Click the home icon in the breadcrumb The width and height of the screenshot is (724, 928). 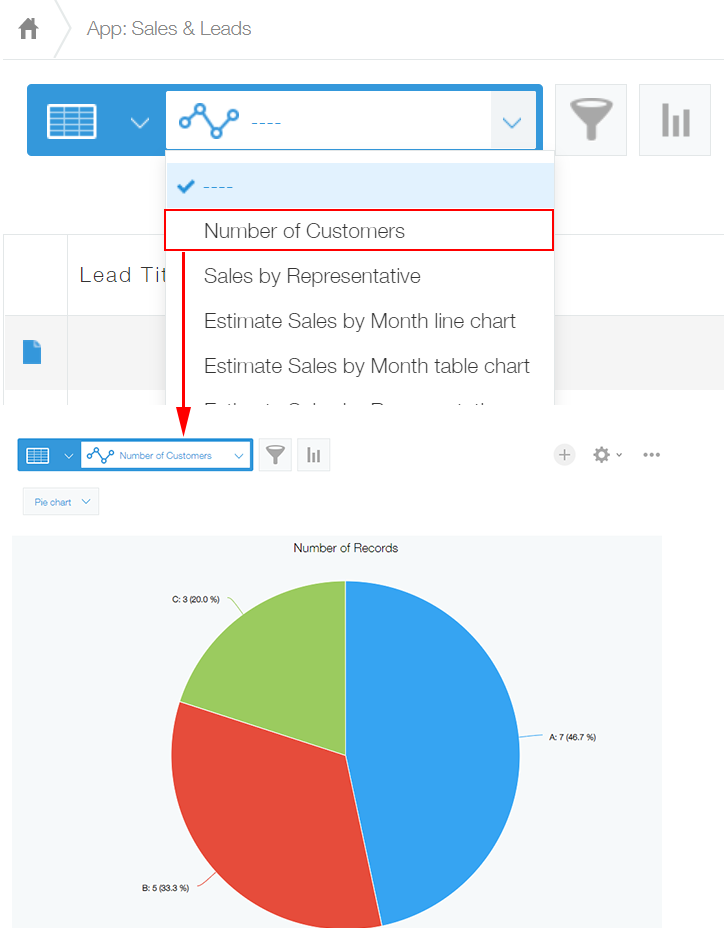point(29,29)
